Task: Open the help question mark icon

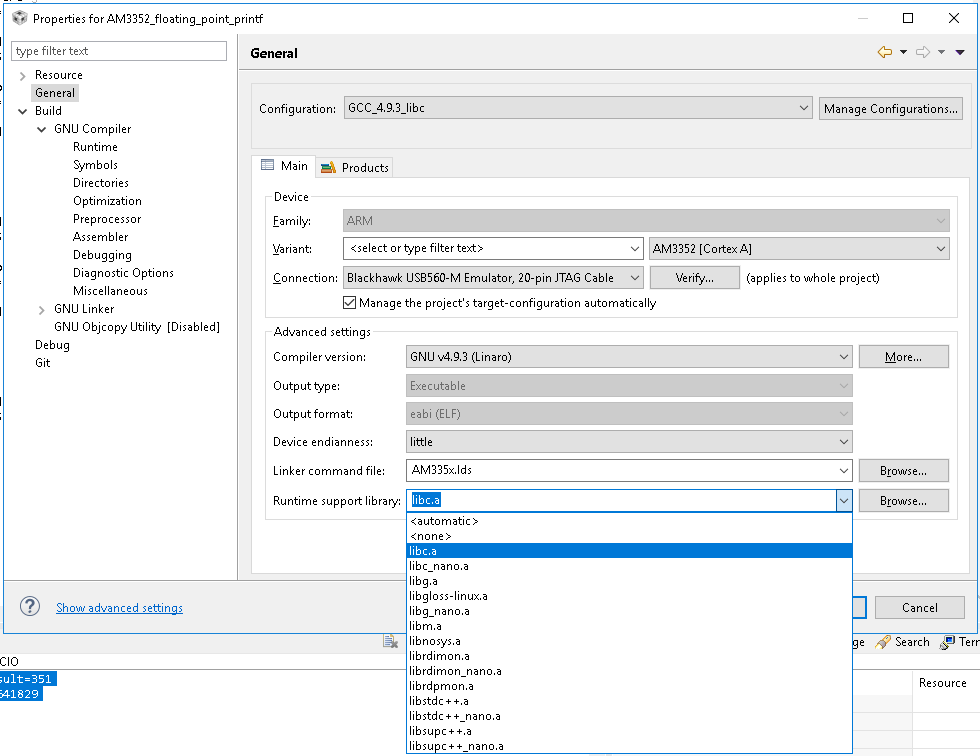Action: 30,607
